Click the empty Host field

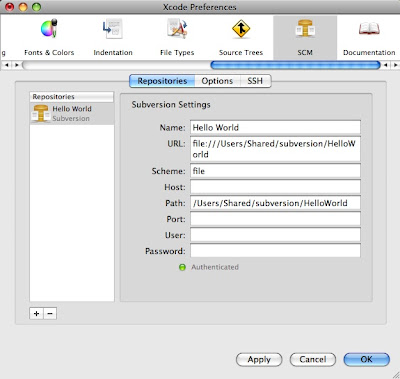point(275,187)
